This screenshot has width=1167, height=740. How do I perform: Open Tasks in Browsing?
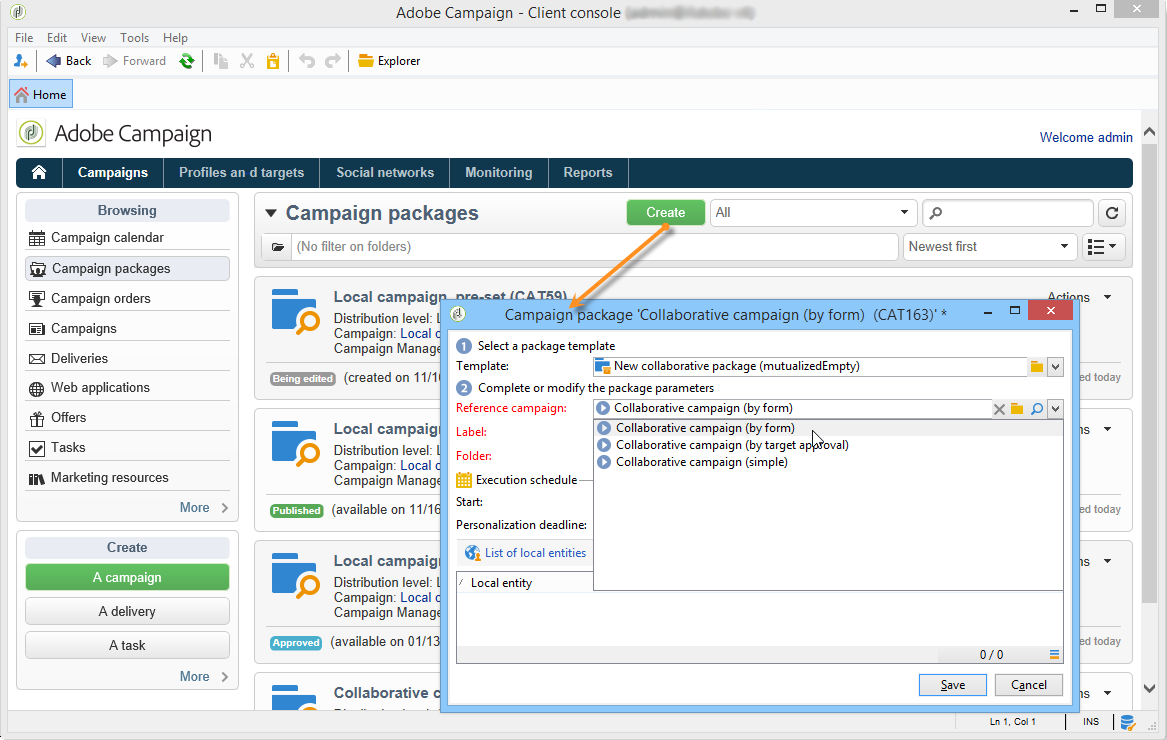[x=127, y=447]
